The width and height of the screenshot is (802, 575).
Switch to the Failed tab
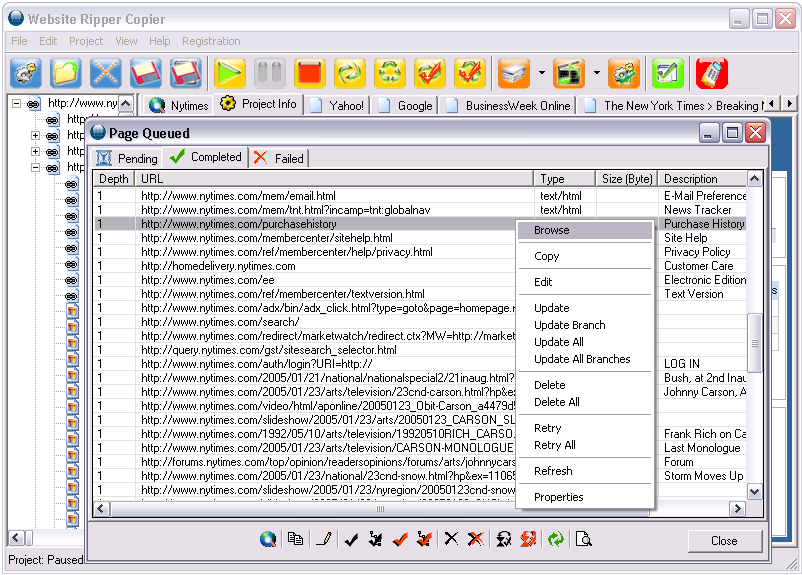click(x=279, y=158)
